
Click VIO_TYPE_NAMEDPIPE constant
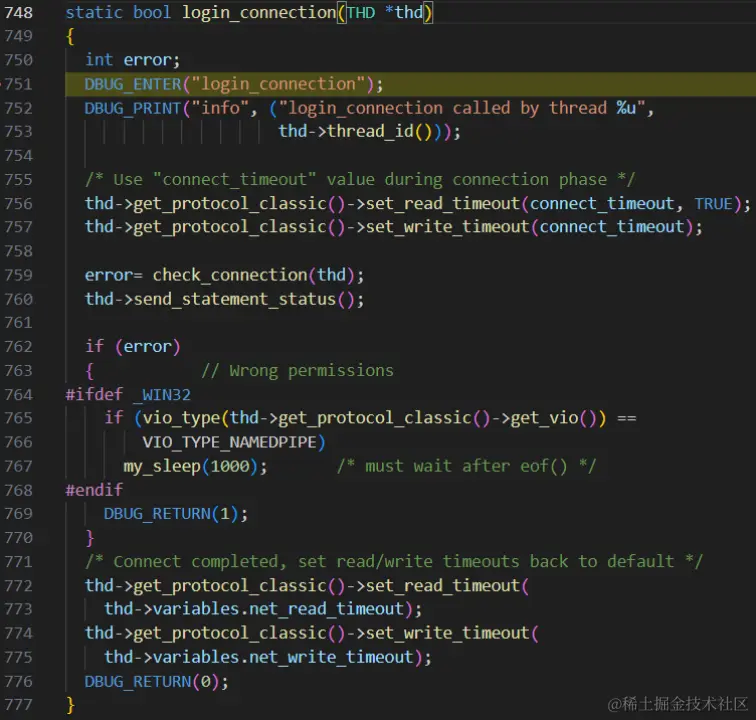230,442
